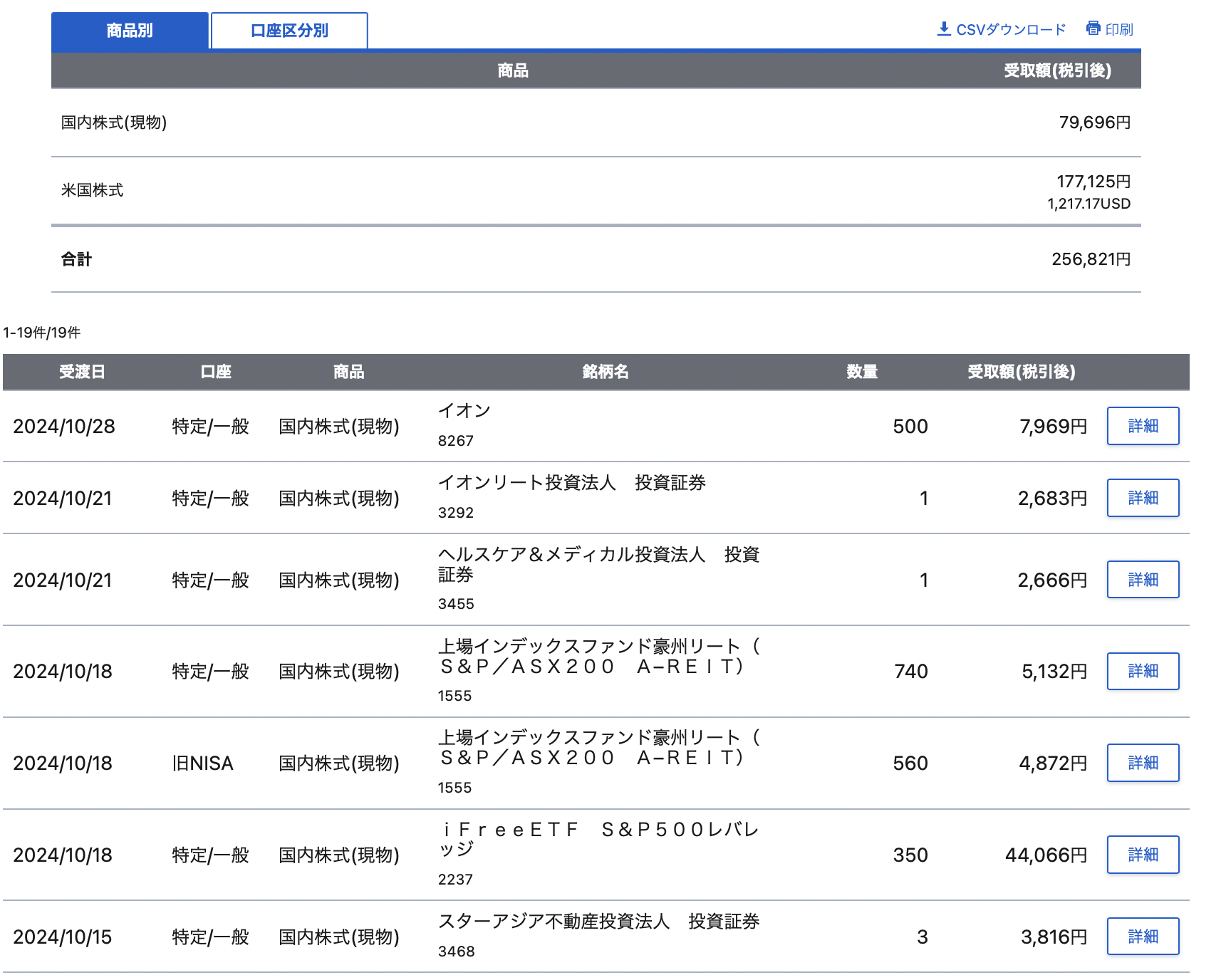This screenshot has height=980, width=1221.
Task: Click the 44,066円 amount cell
Action: pyautogui.click(x=1046, y=855)
